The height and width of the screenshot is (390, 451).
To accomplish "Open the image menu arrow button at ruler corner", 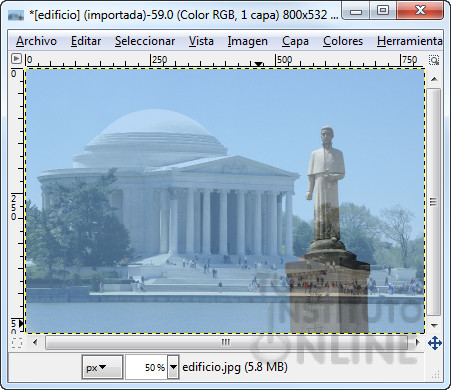I will 16,59.
